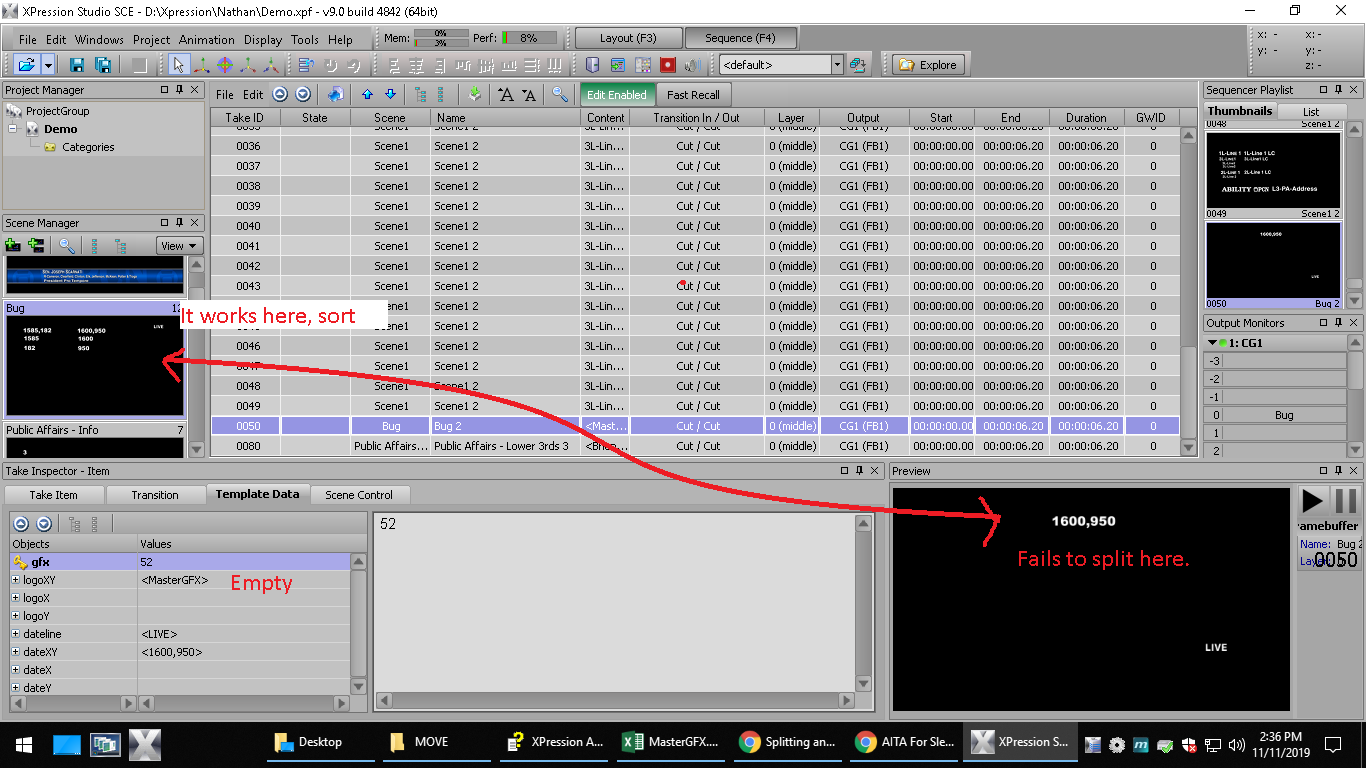Click the Save project floppy disk icon

click(77, 65)
